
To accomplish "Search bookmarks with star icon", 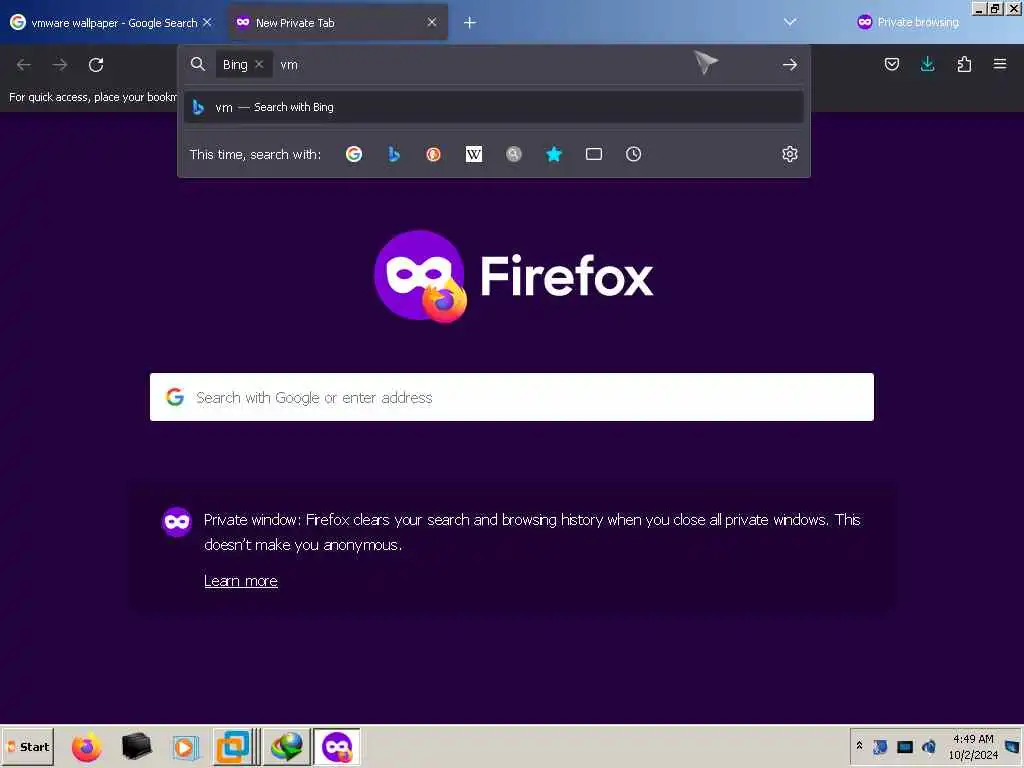I will pos(554,154).
